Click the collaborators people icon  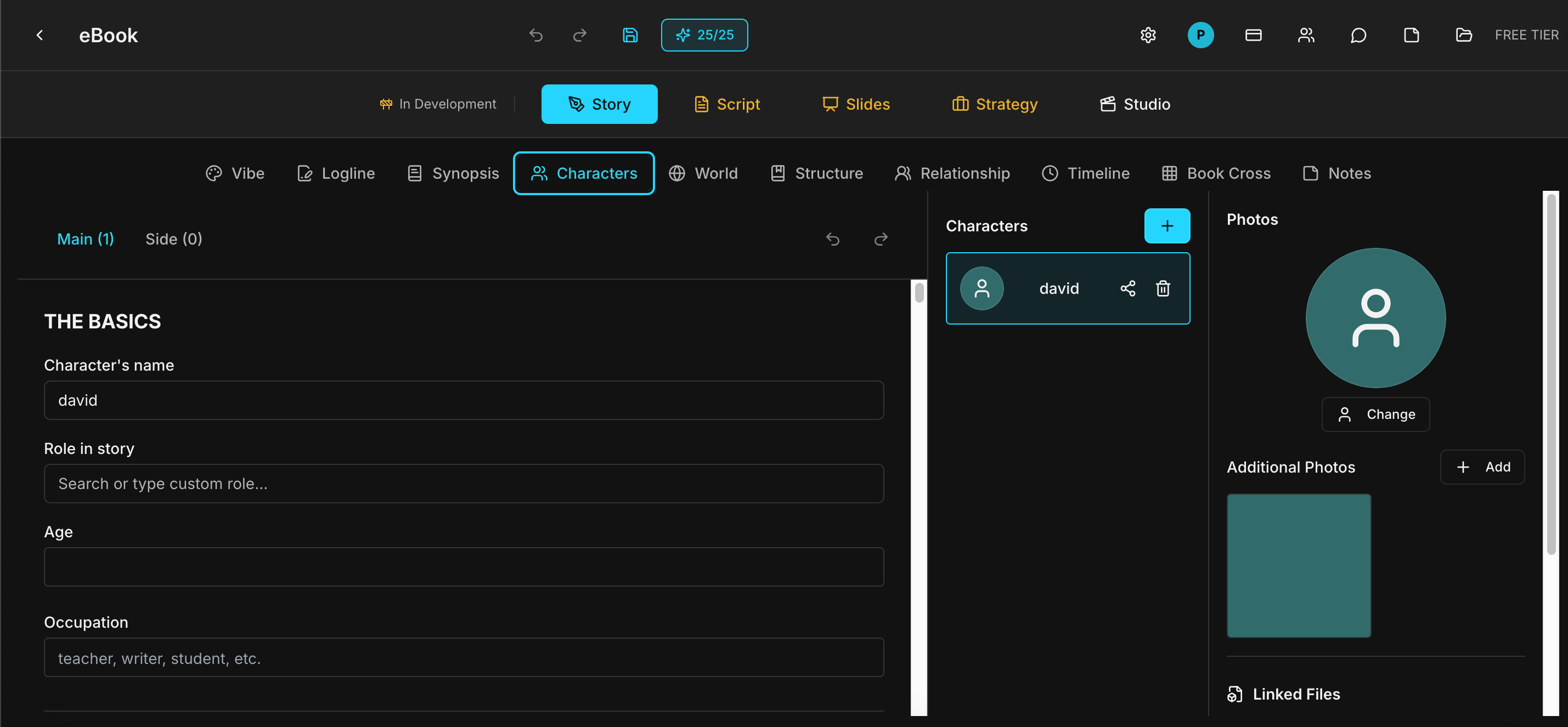(1306, 35)
